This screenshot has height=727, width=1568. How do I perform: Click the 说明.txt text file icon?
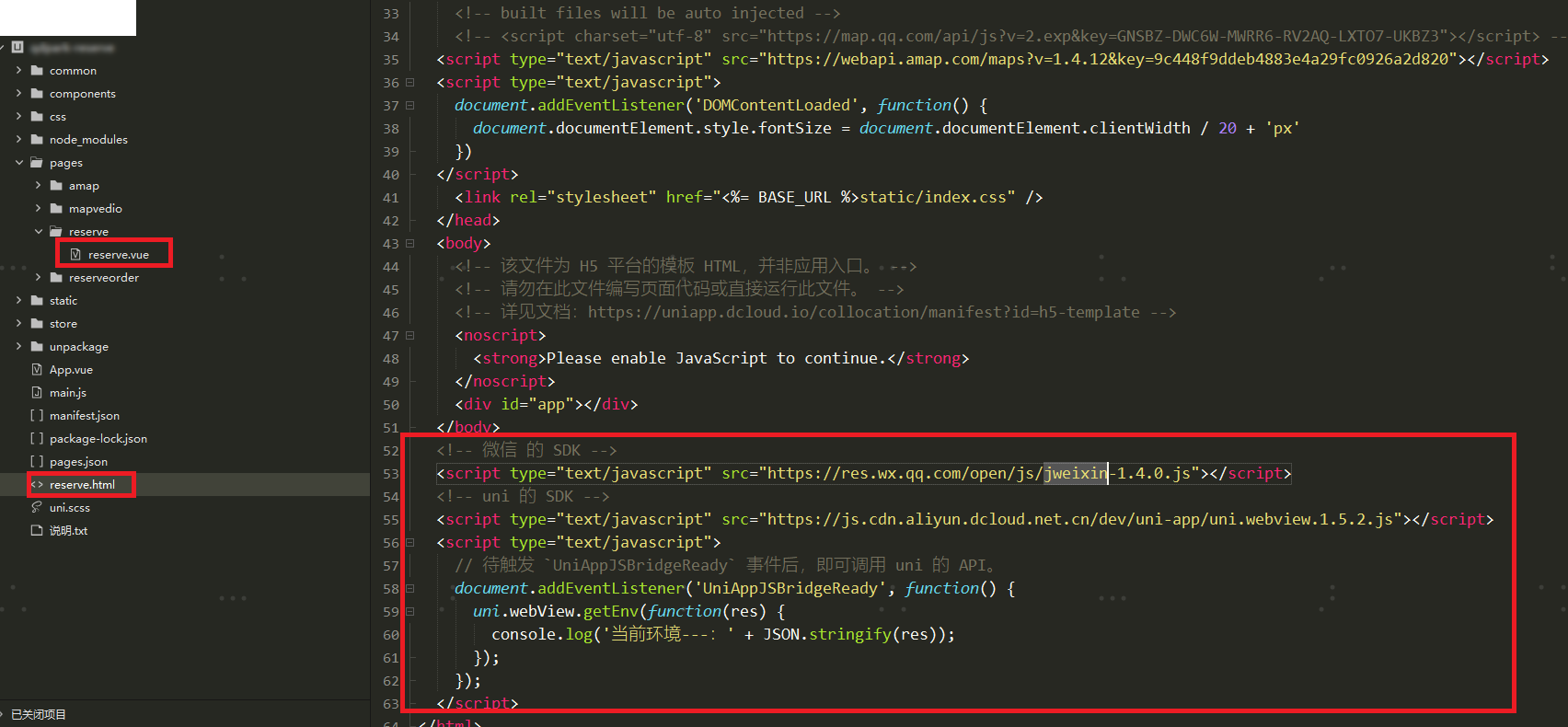coord(37,530)
